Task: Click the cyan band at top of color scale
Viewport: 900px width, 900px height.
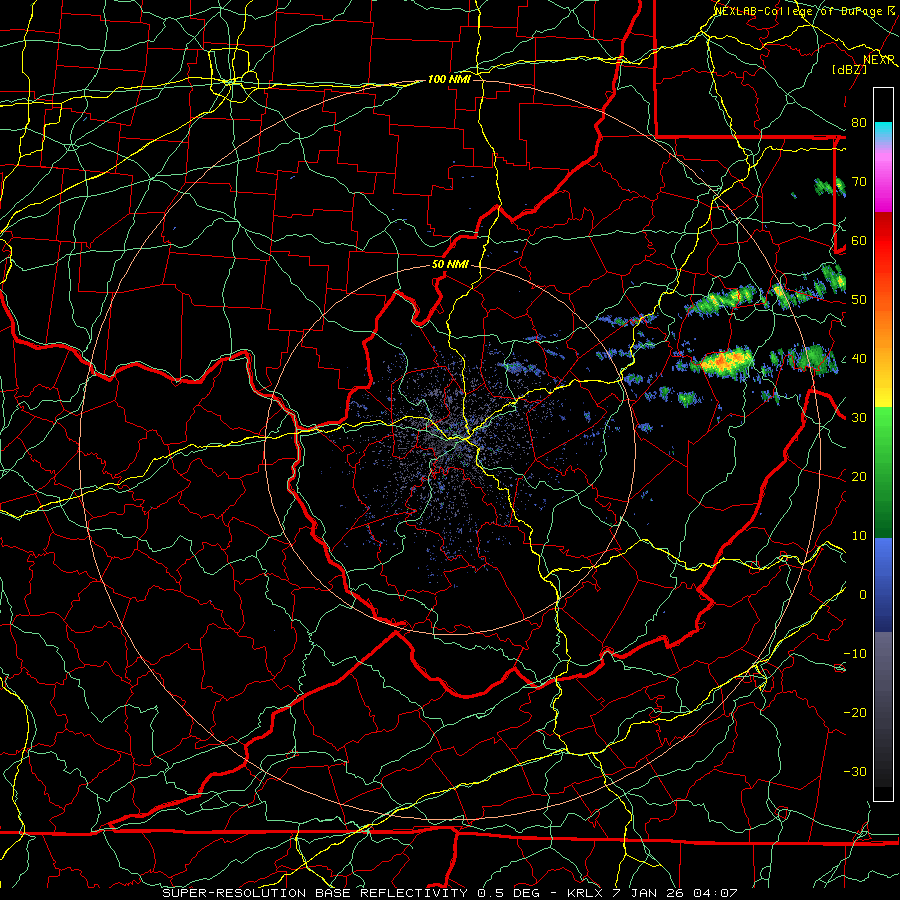Action: tap(883, 132)
